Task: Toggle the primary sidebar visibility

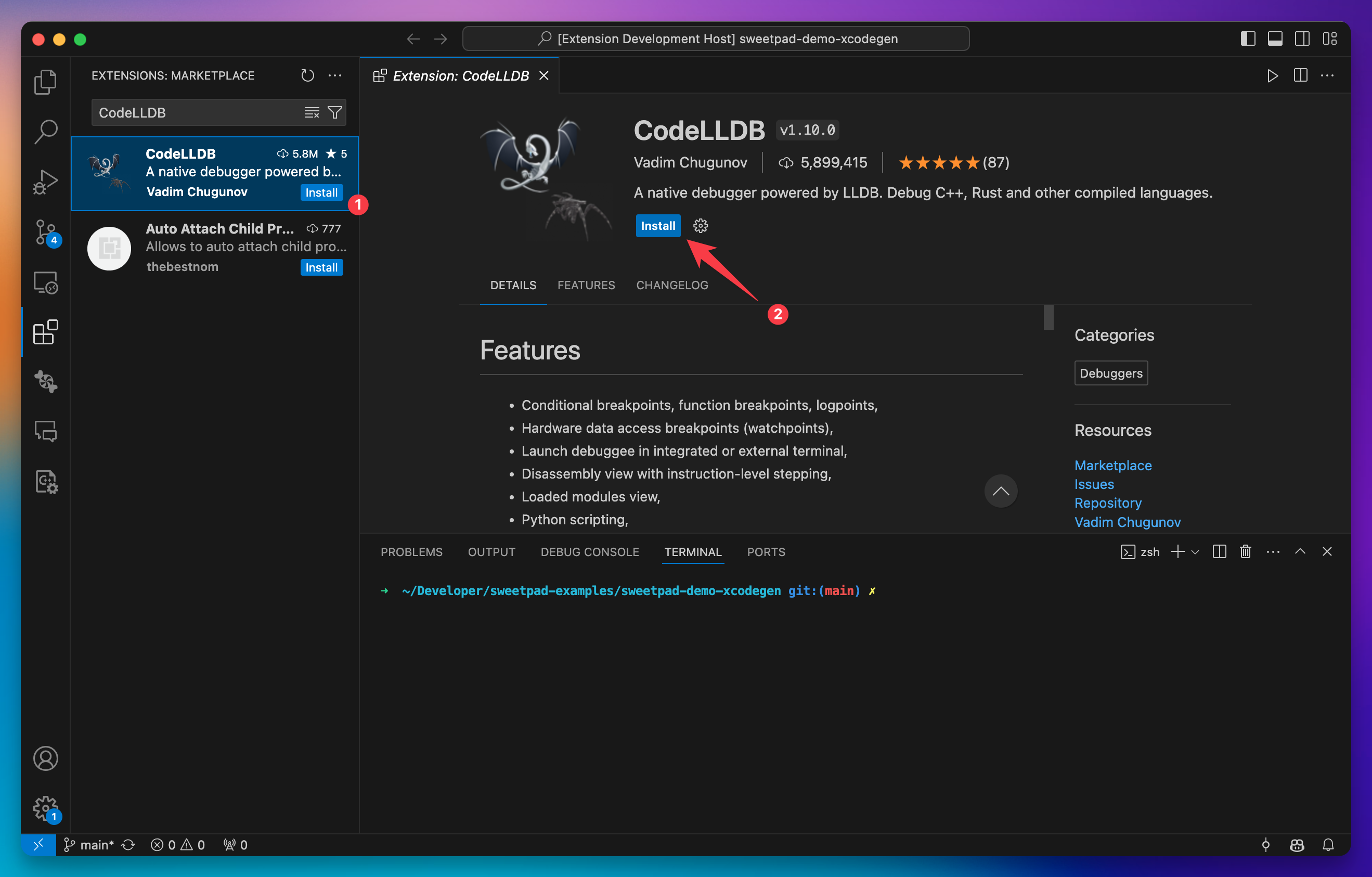Action: pos(1247,38)
